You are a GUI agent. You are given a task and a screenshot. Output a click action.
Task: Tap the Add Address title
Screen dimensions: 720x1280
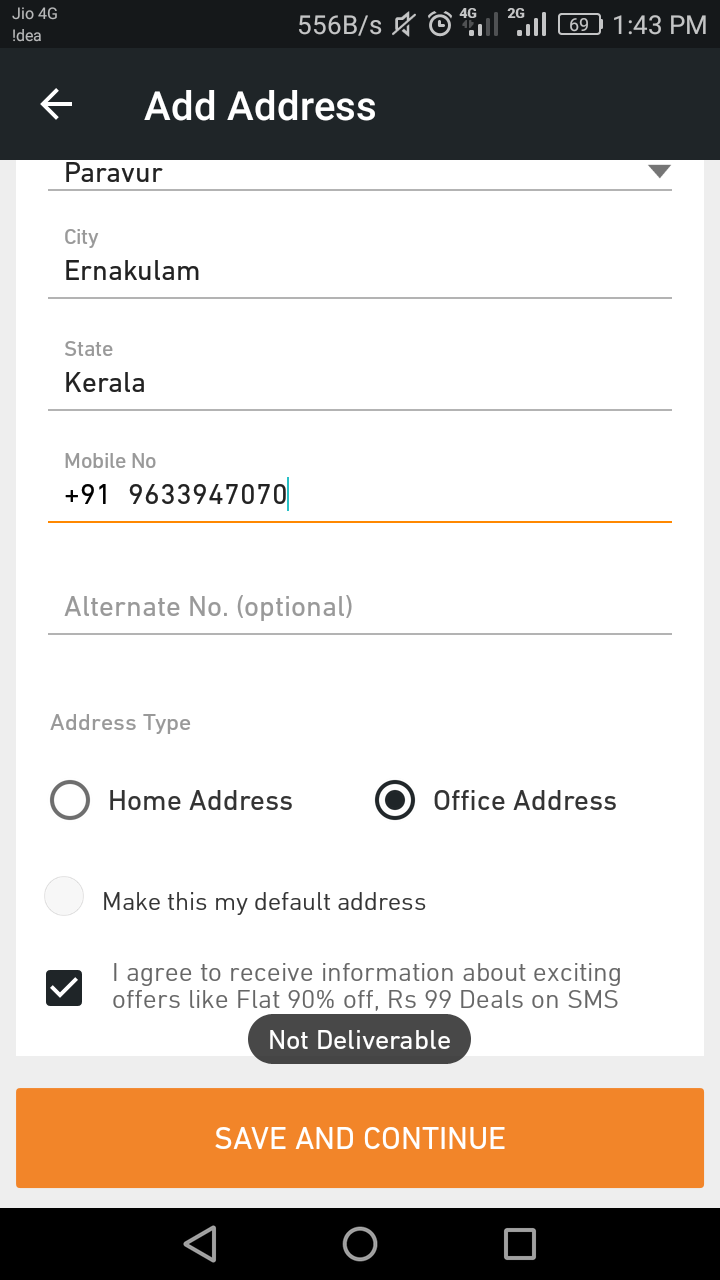pos(260,106)
